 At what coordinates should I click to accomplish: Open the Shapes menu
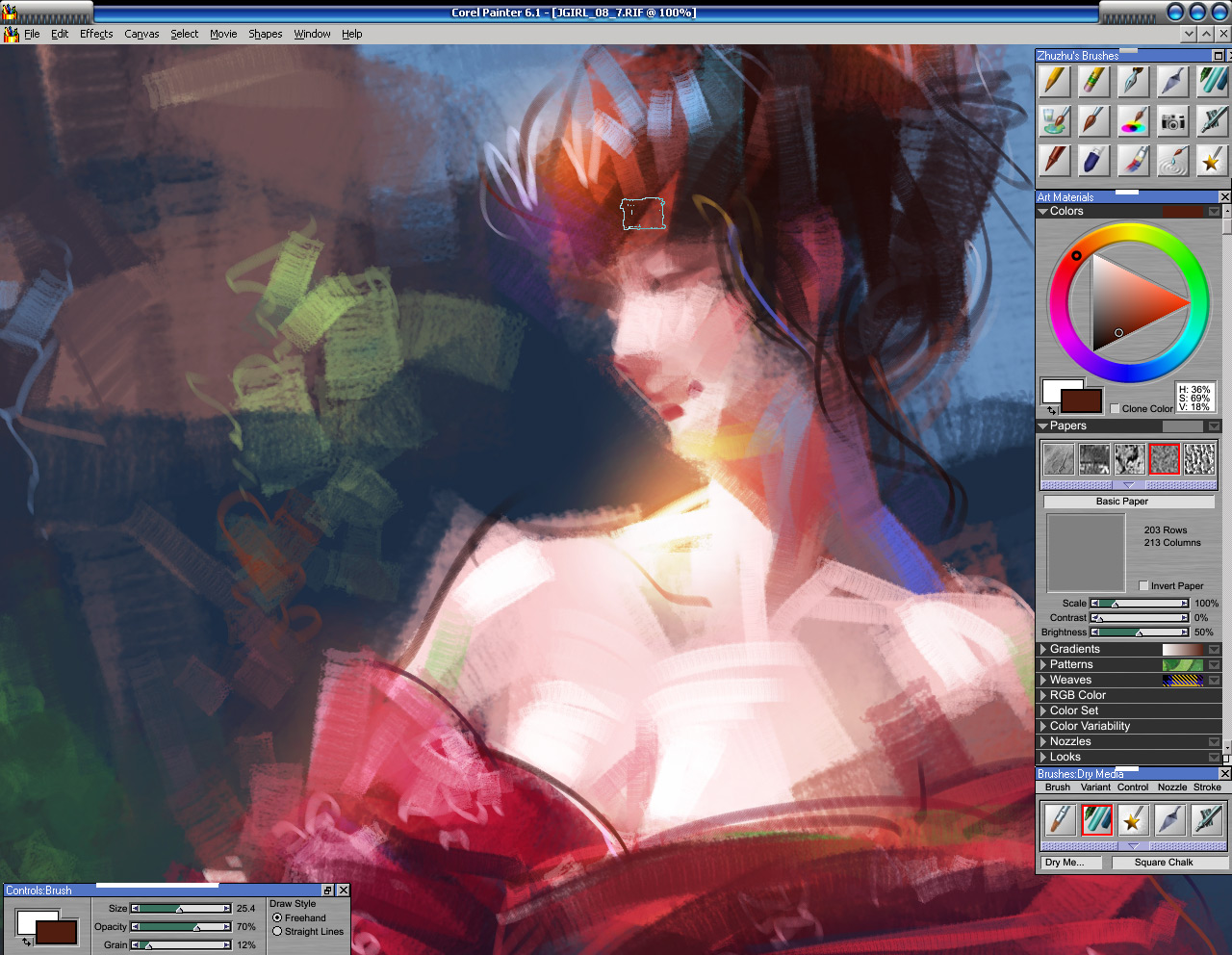click(x=266, y=34)
